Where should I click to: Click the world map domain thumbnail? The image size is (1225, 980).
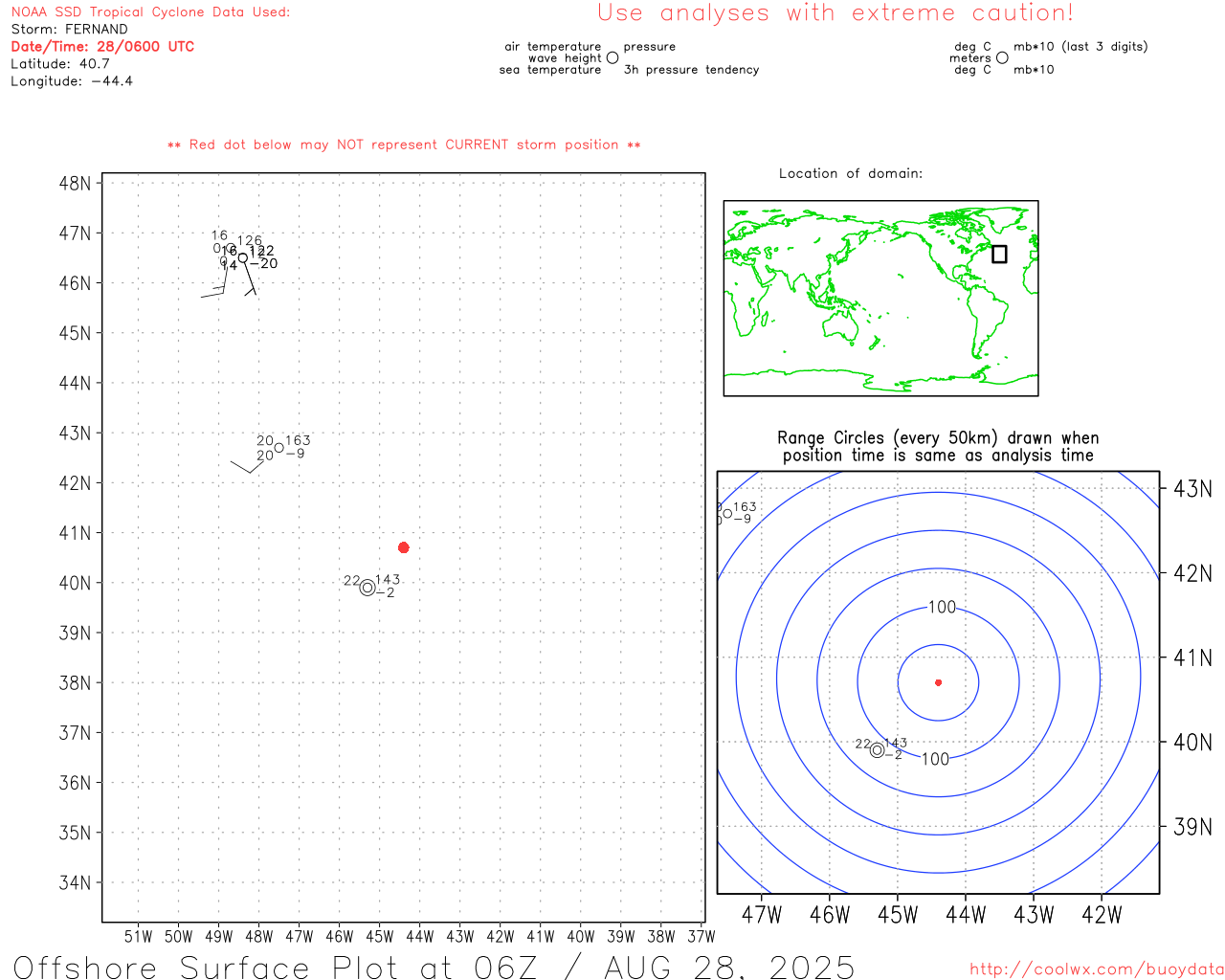tap(880, 298)
